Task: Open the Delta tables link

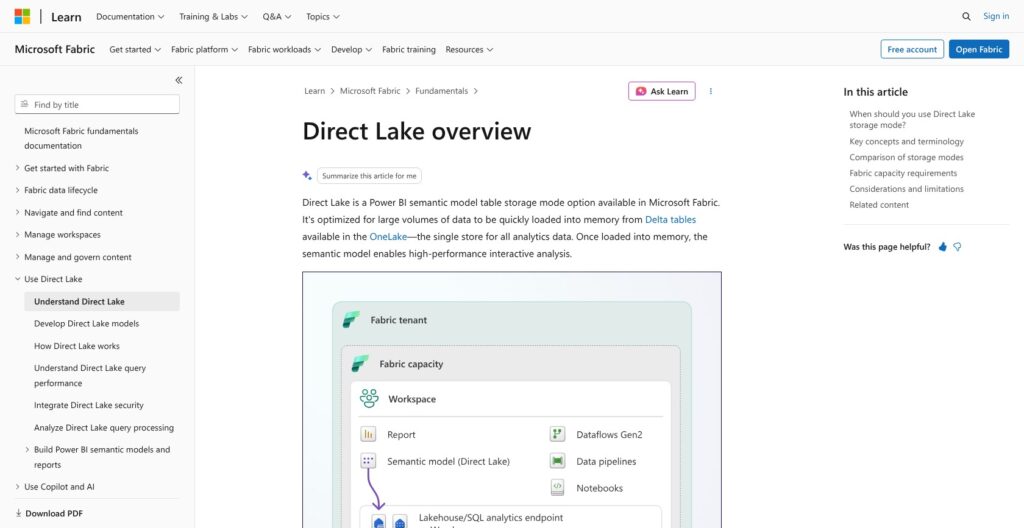Action: pyautogui.click(x=671, y=220)
